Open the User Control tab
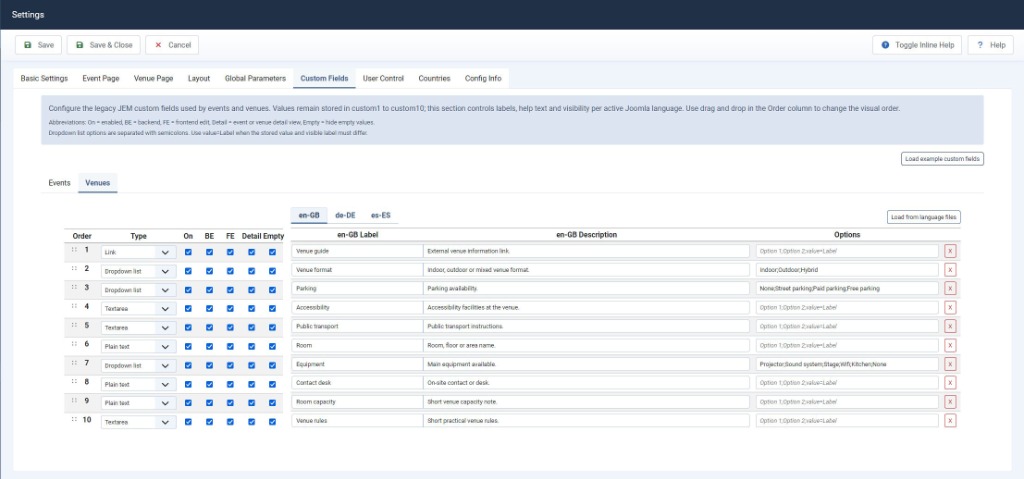The image size is (1024, 479). click(383, 78)
